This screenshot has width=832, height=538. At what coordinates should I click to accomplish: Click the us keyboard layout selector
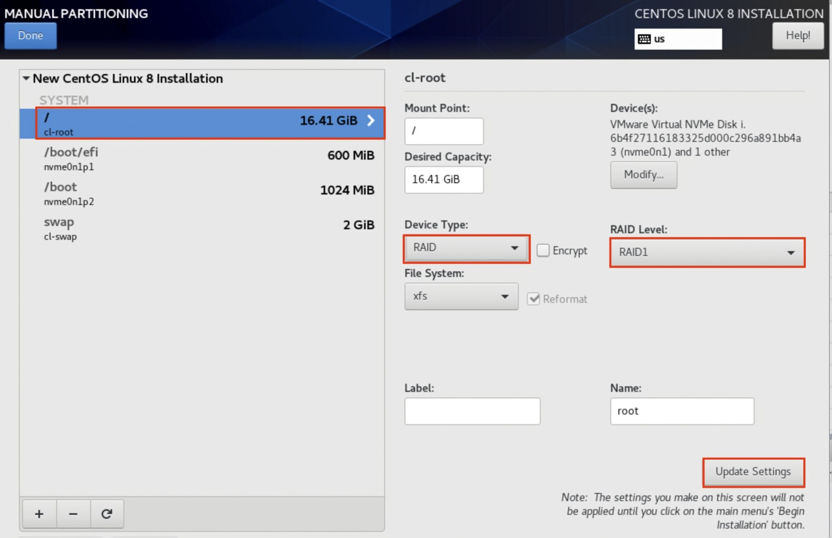click(x=678, y=39)
